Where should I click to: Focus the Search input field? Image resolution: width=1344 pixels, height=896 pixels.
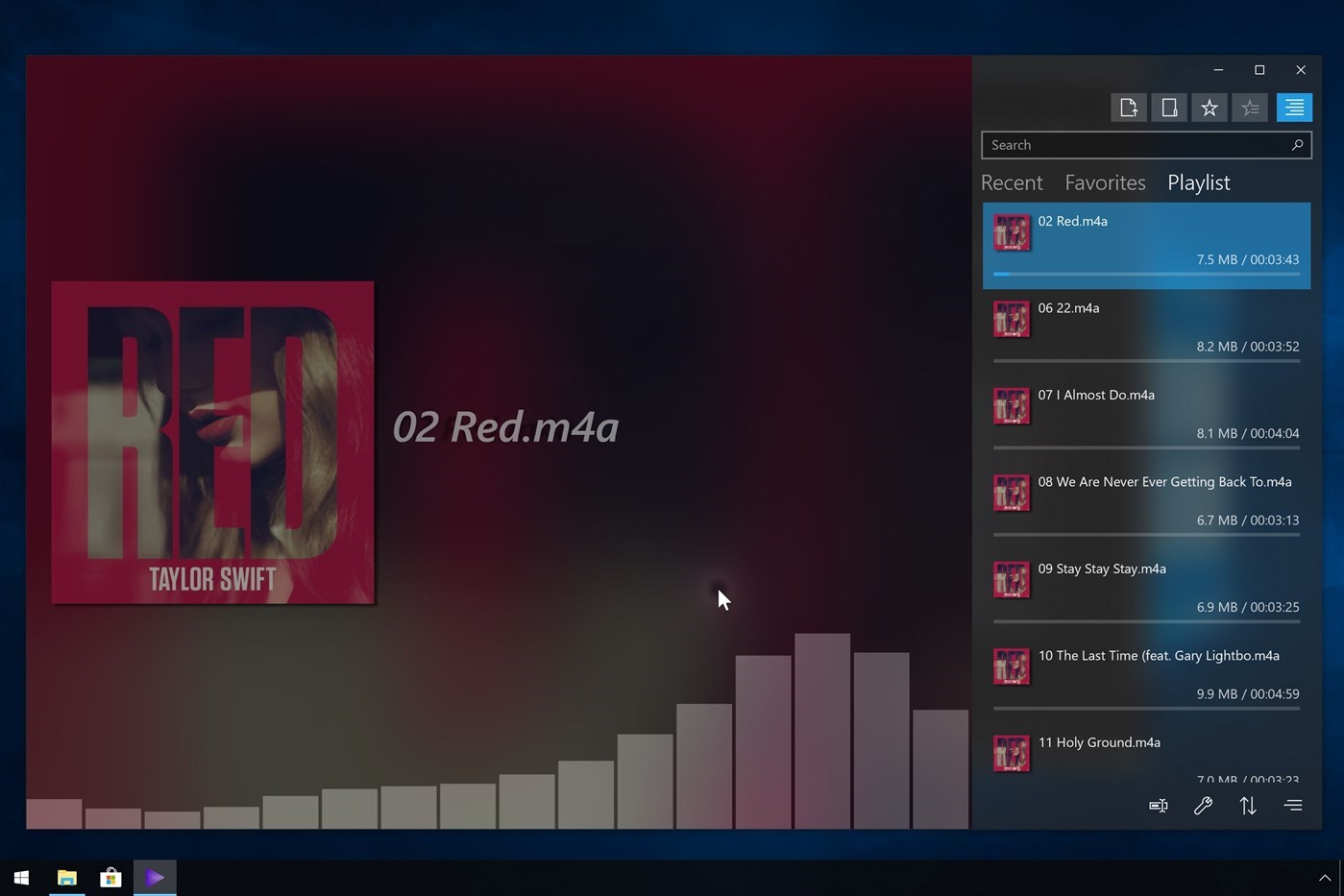coord(1146,145)
